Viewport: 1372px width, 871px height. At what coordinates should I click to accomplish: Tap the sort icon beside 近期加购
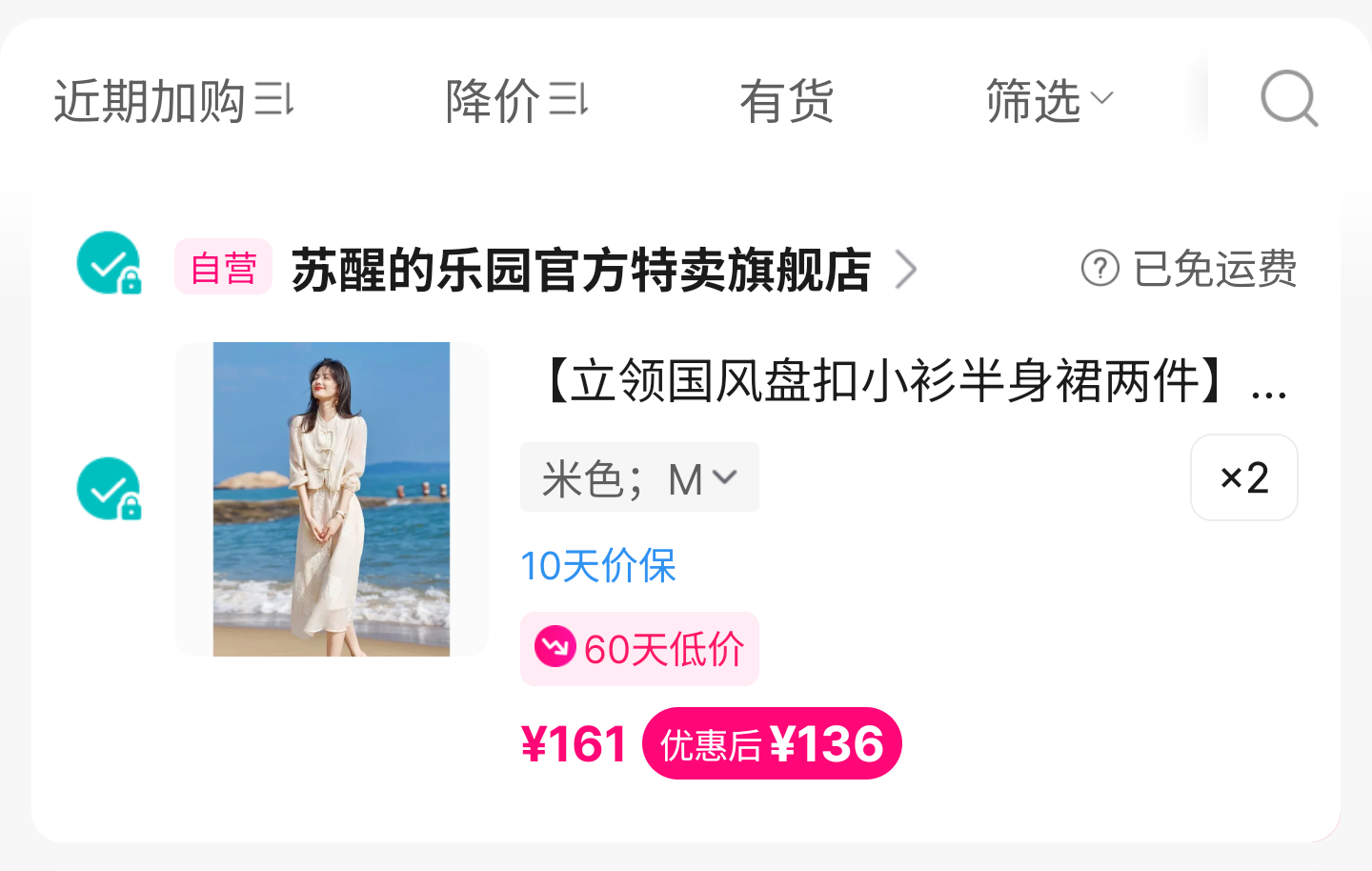click(274, 99)
